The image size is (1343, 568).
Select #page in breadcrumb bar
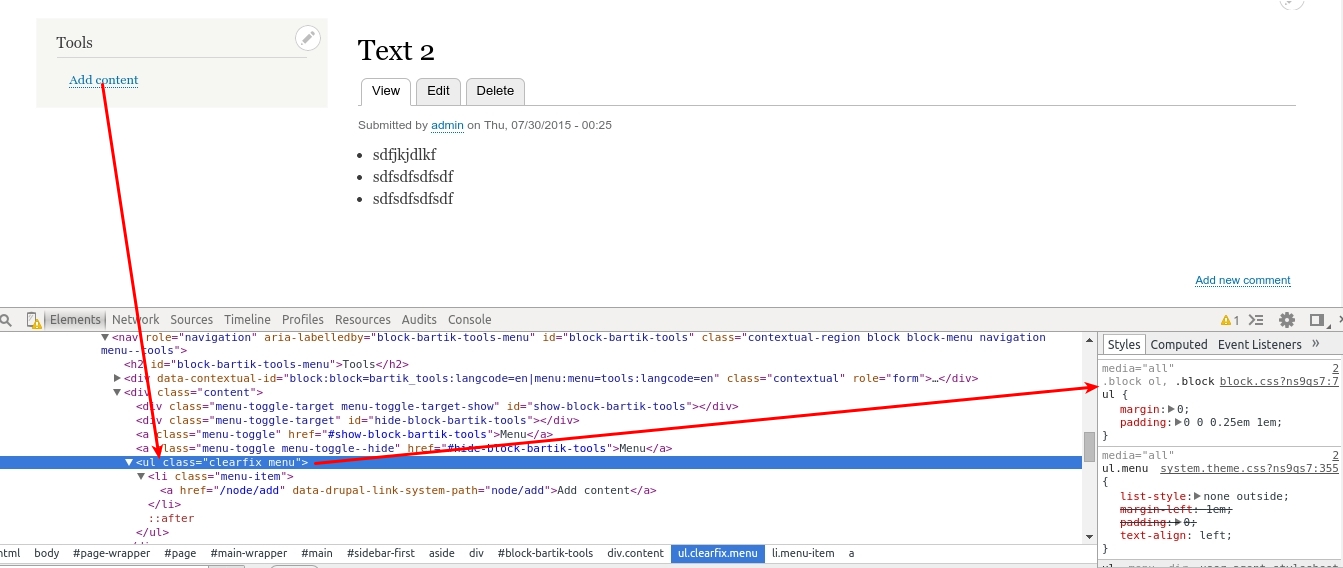[x=181, y=553]
